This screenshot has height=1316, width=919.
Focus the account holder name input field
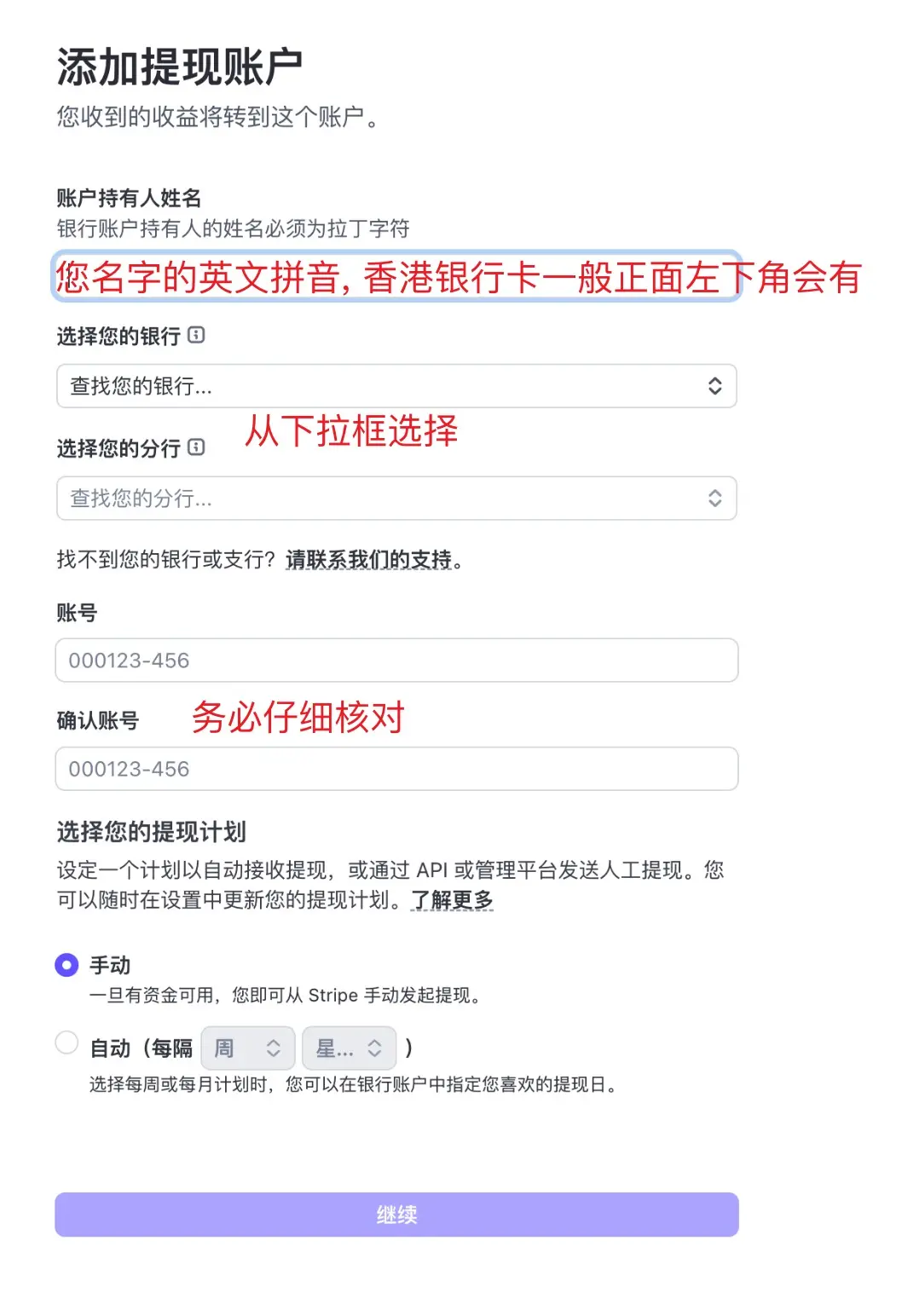coord(396,276)
